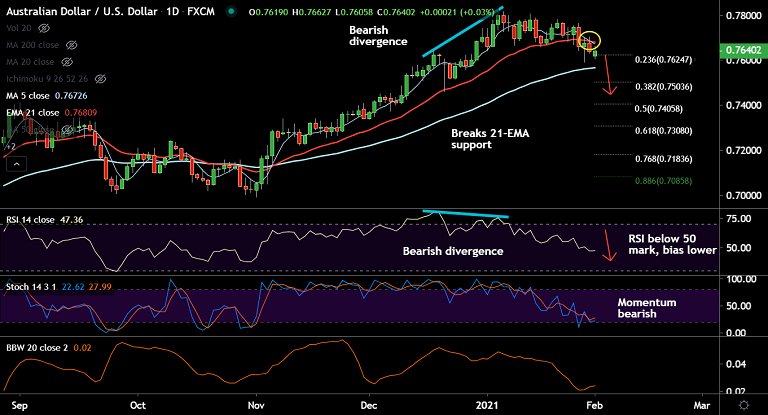Open chart settings gear icon
This screenshot has height=415, width=768.
click(744, 405)
